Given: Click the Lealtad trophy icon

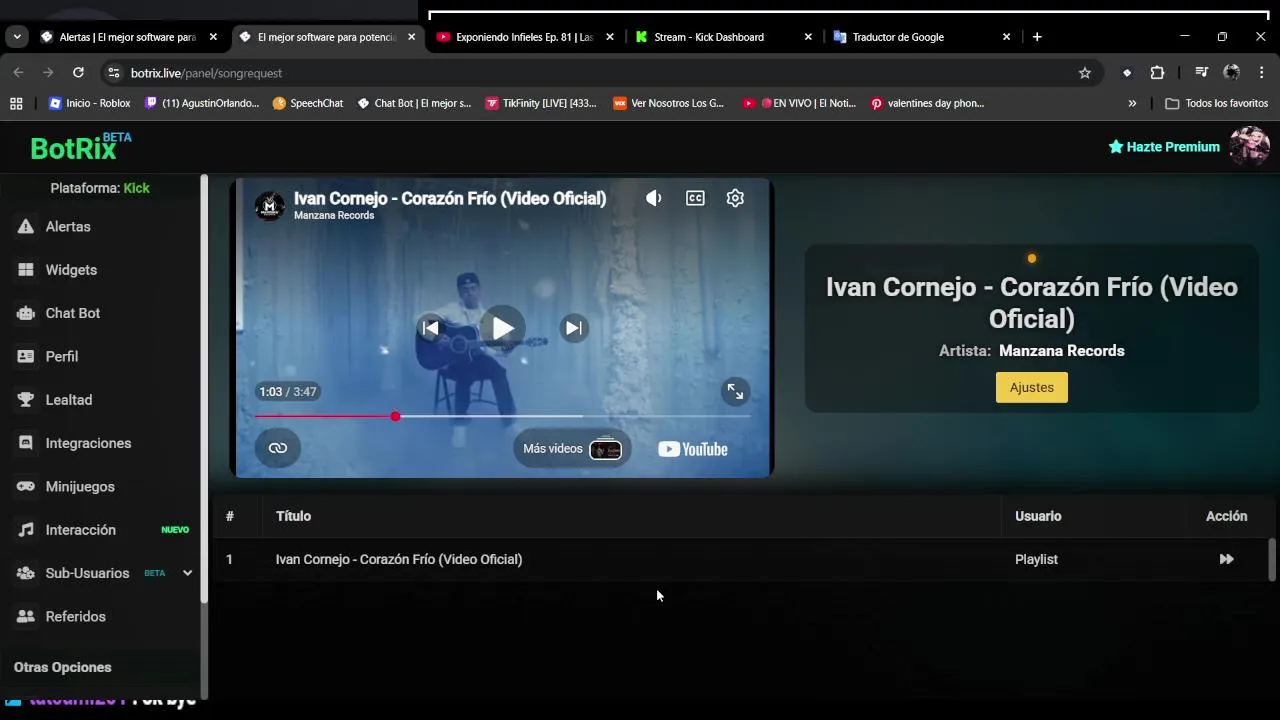Looking at the screenshot, I should (26, 400).
